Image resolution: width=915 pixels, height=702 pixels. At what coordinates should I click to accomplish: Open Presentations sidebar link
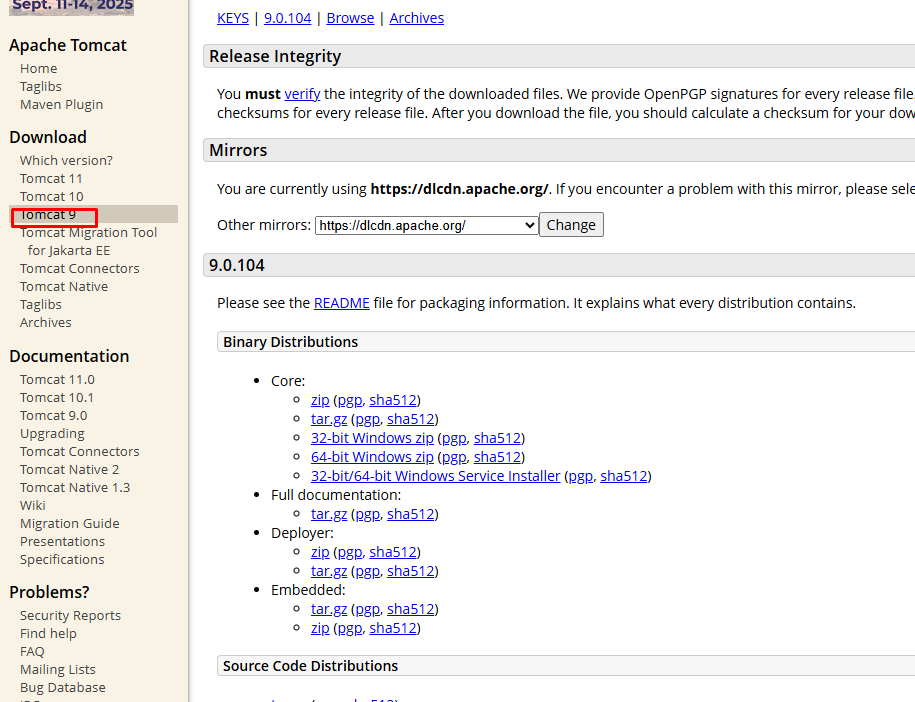click(62, 542)
